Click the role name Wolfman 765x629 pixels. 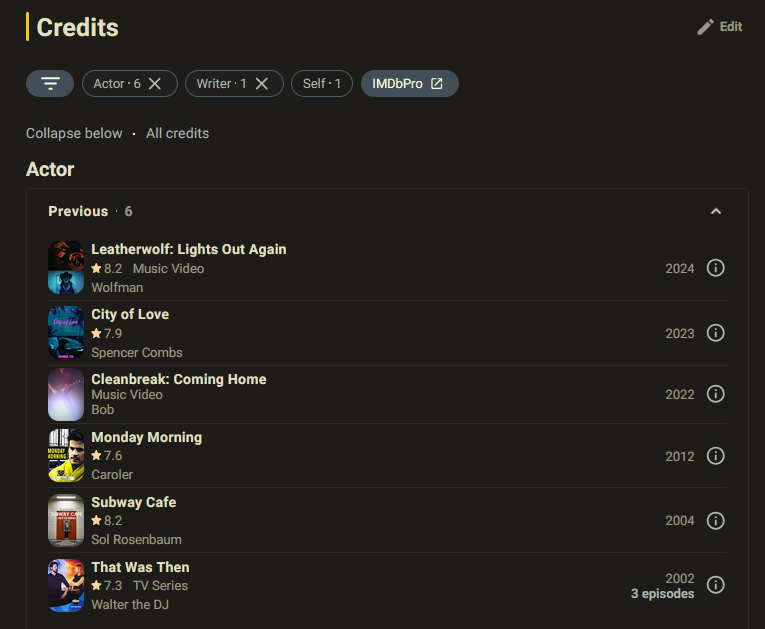(117, 287)
